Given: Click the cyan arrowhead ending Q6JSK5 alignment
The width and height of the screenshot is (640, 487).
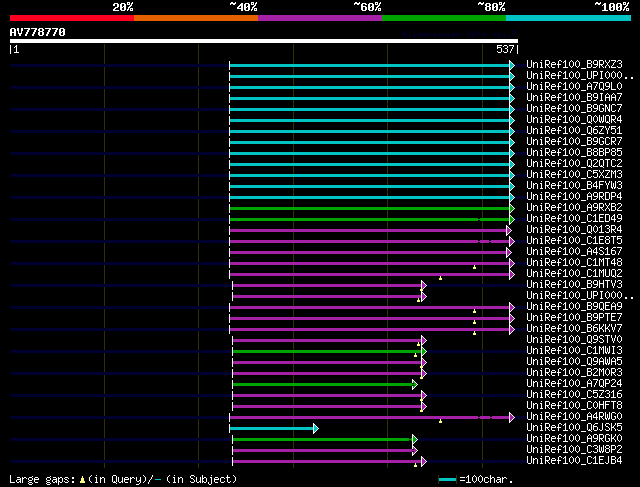Looking at the screenshot, I should tap(316, 429).
